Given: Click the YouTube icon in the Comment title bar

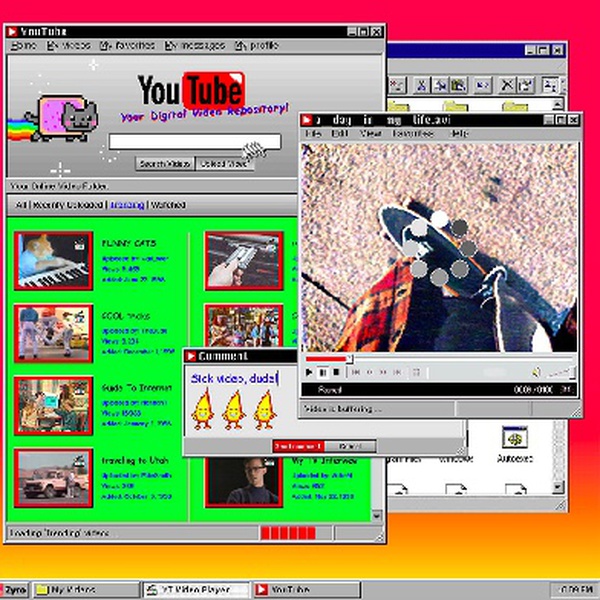Looking at the screenshot, I should point(190,356).
